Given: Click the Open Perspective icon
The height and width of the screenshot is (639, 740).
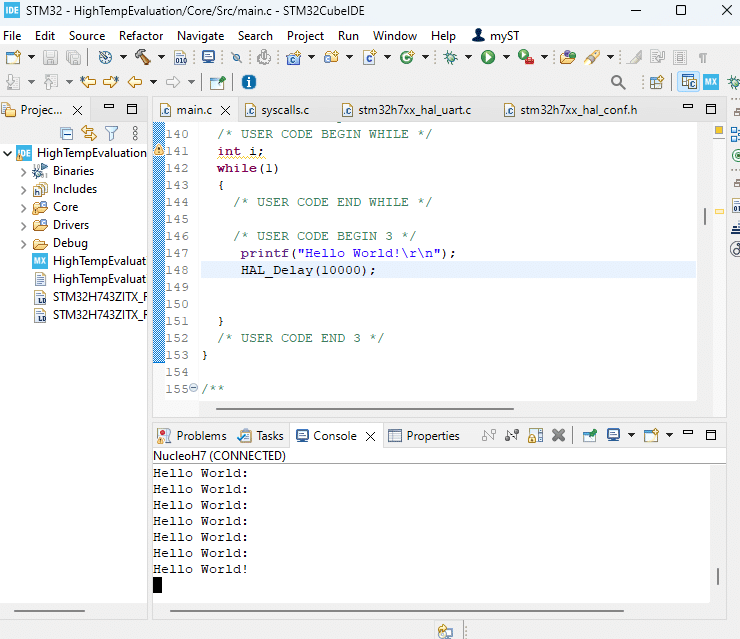Looking at the screenshot, I should pos(656,82).
